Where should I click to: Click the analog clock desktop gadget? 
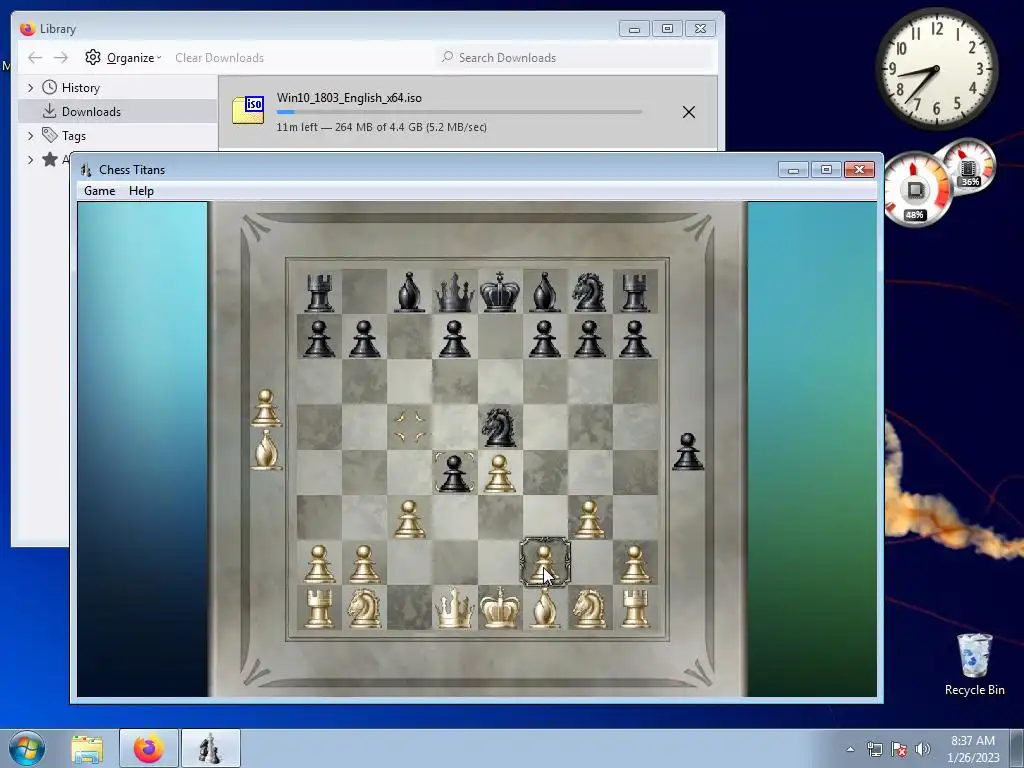tap(936, 69)
